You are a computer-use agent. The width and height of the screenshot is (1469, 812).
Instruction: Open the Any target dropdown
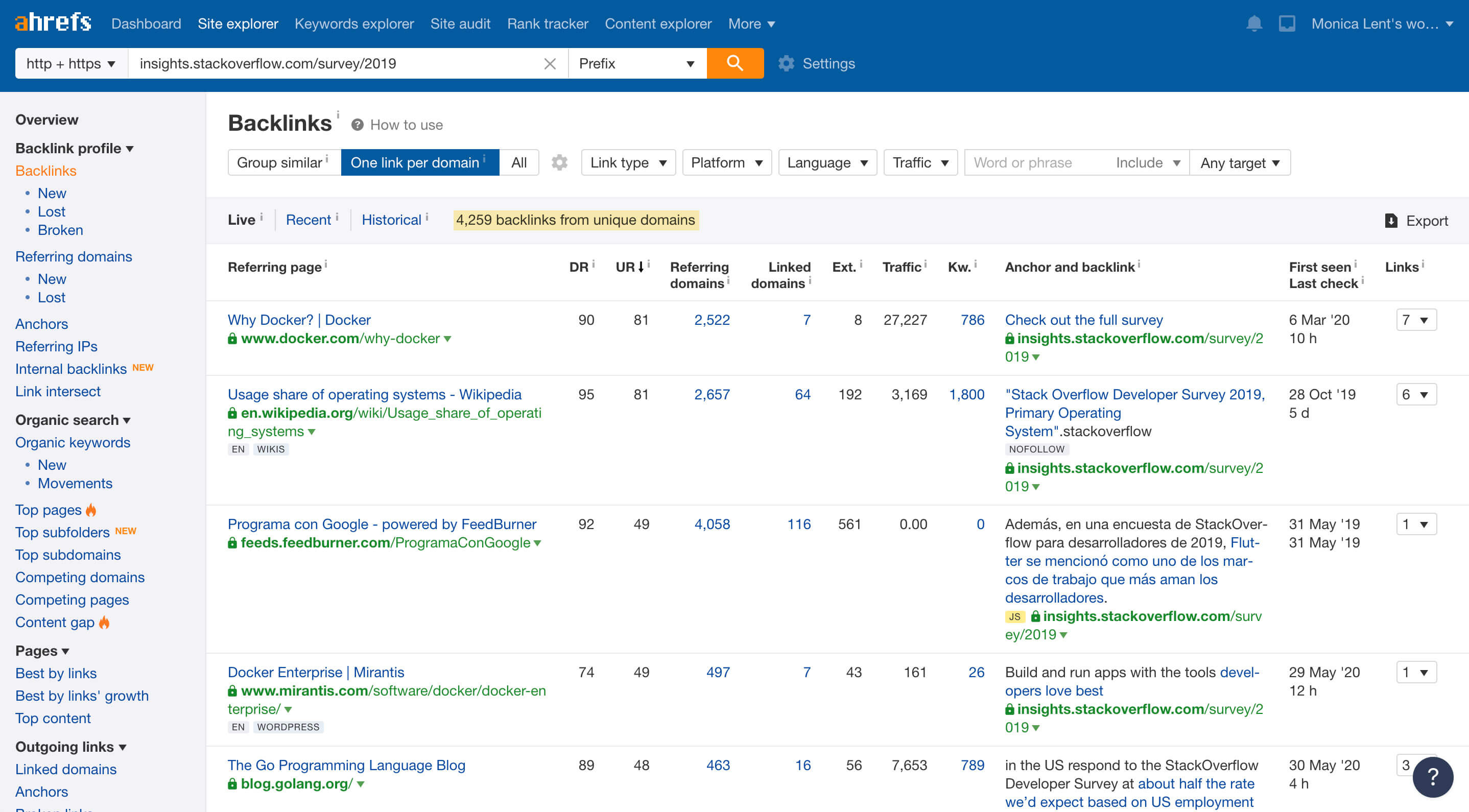tap(1240, 162)
